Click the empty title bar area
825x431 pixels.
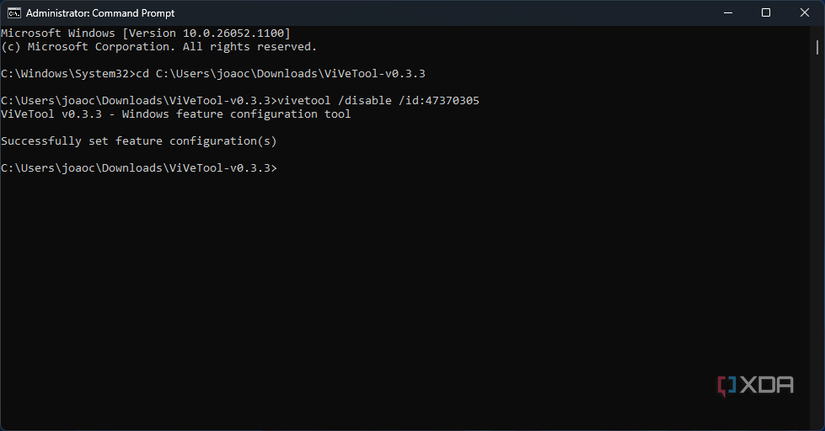click(x=450, y=12)
